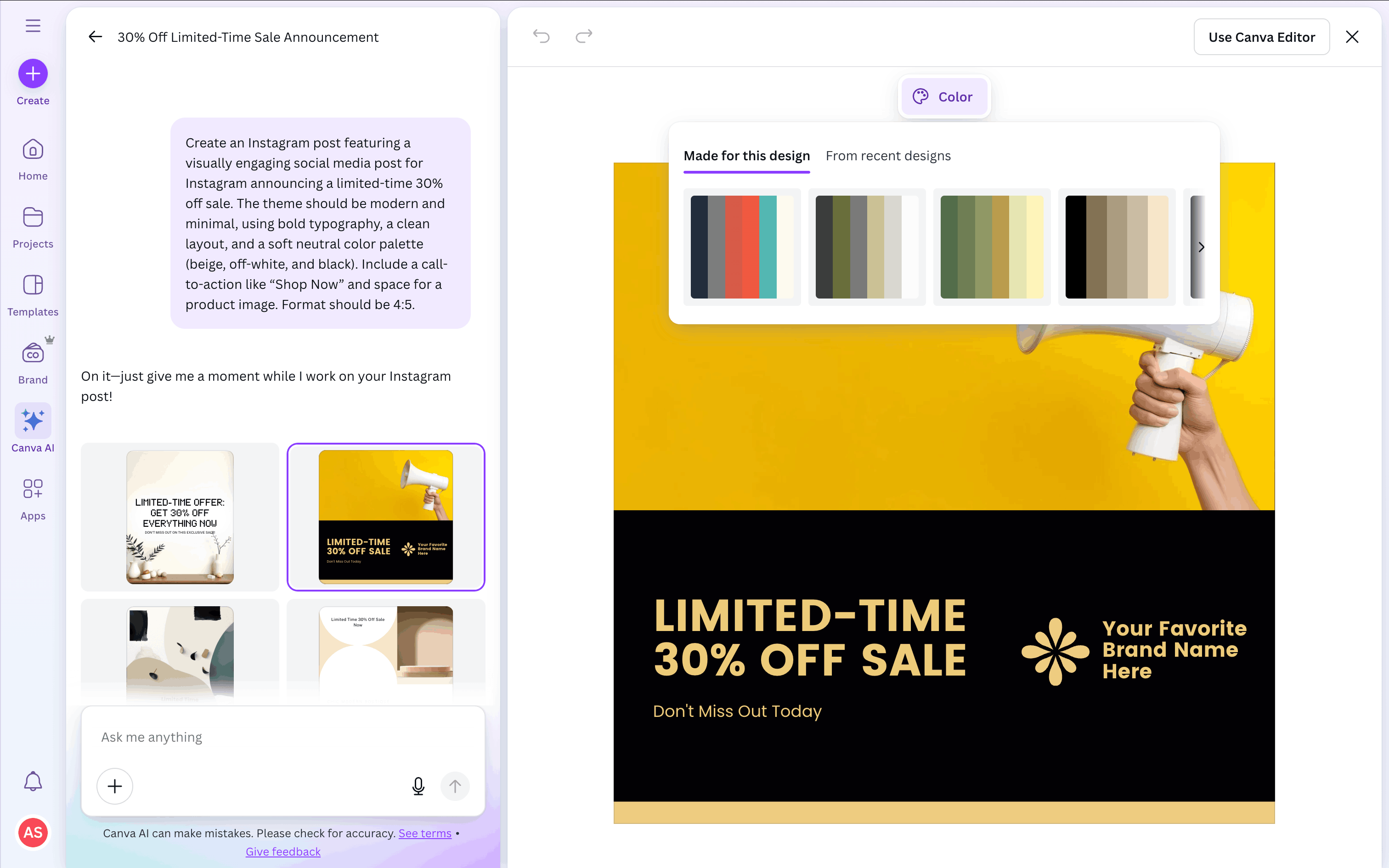Go back with the left arrow
The image size is (1389, 868).
point(95,37)
